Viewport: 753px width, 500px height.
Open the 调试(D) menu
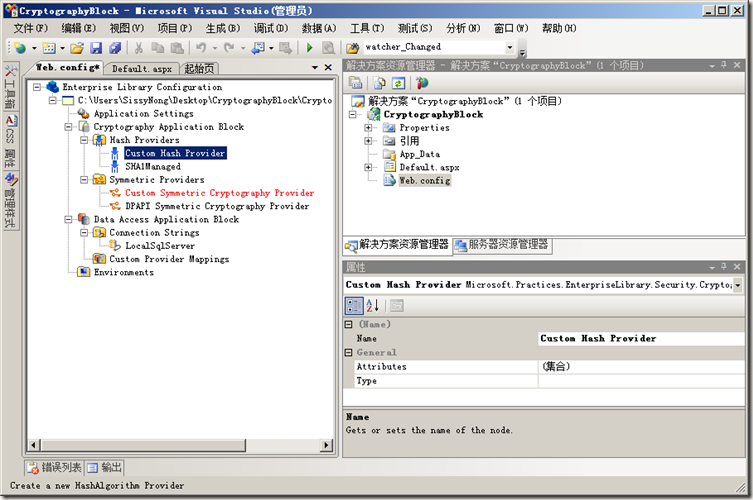pos(271,28)
